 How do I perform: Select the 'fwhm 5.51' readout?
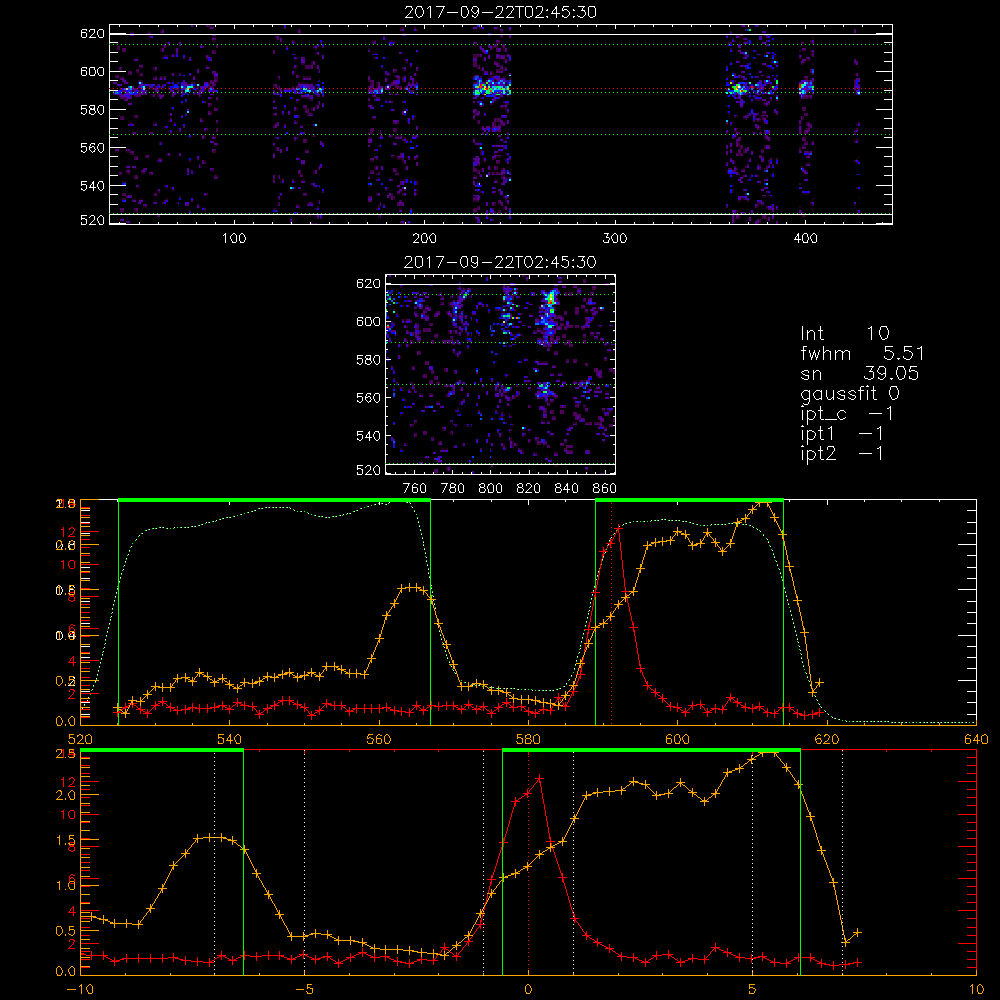point(862,353)
